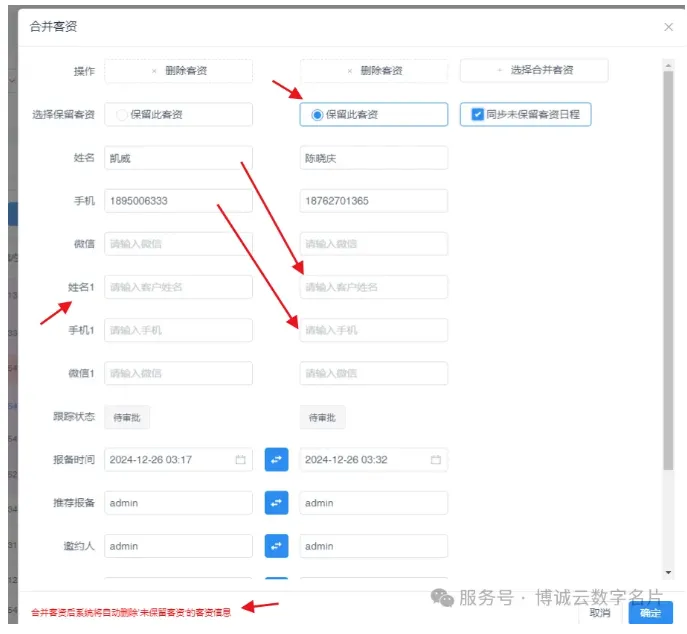This screenshot has width=687, height=634.
Task: Select the left 保留此客资 radio button
Action: point(123,115)
